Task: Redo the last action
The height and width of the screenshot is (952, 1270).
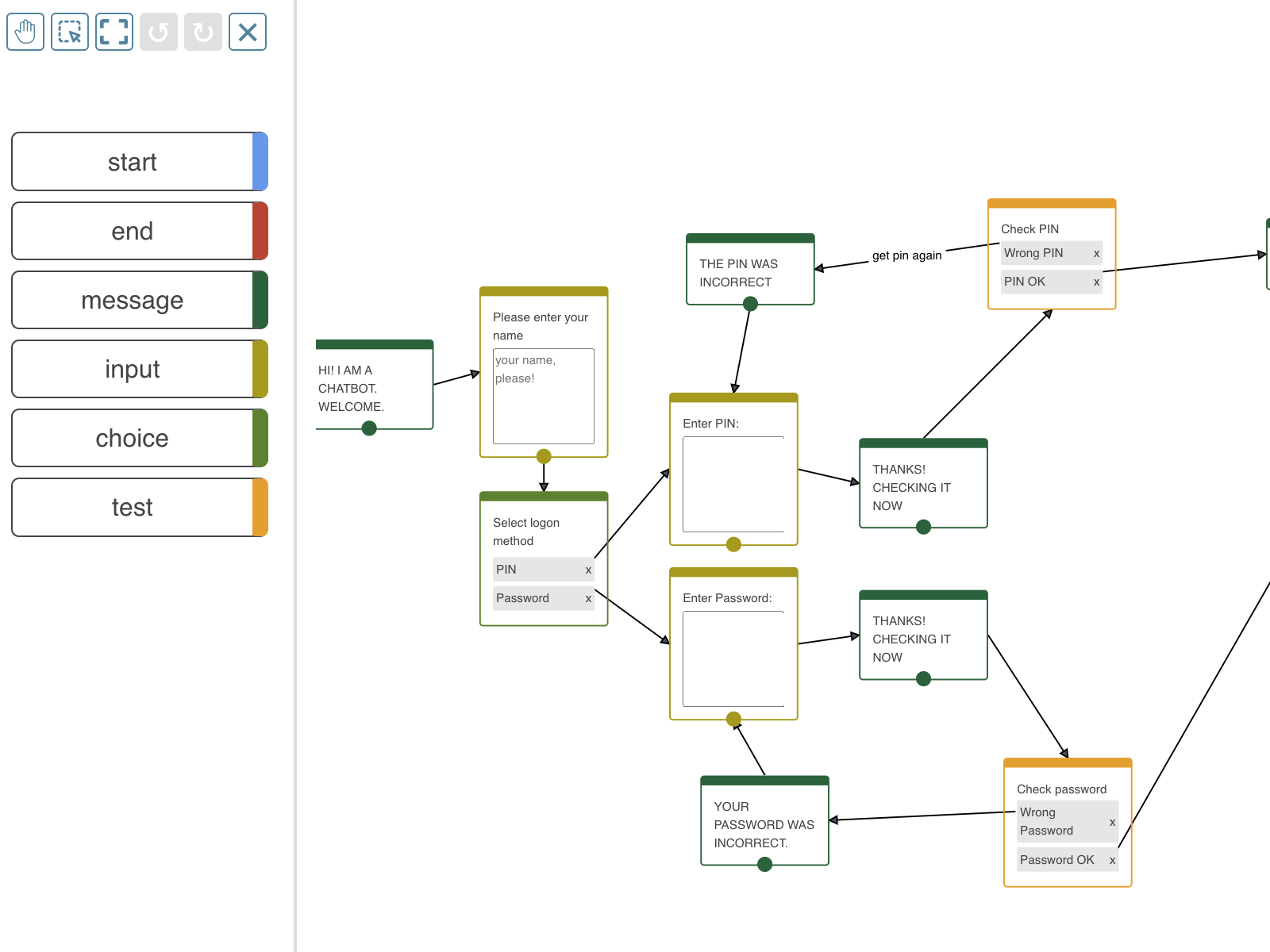Action: 202,32
